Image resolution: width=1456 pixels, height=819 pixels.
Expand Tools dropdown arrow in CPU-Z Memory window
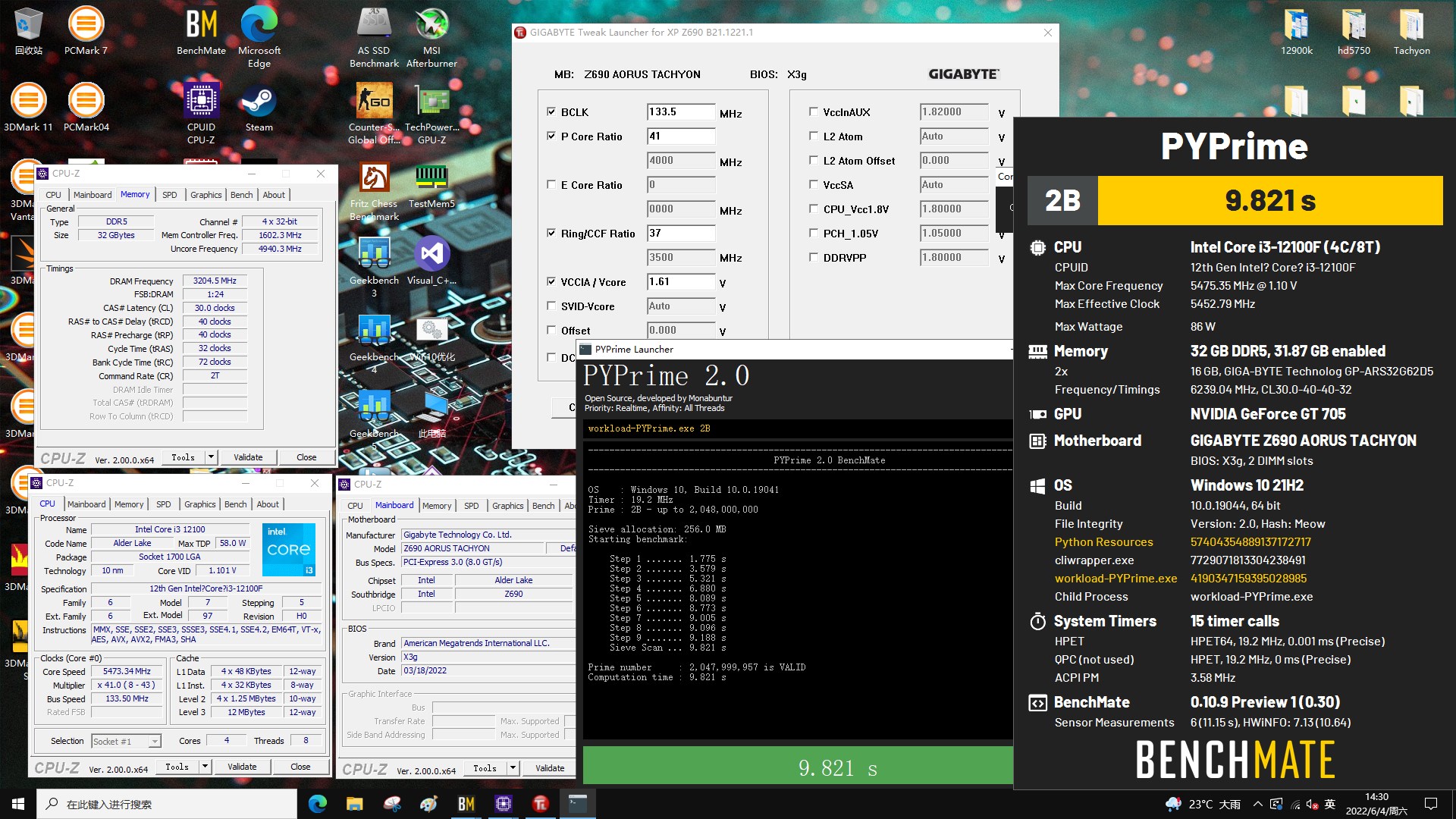(211, 457)
